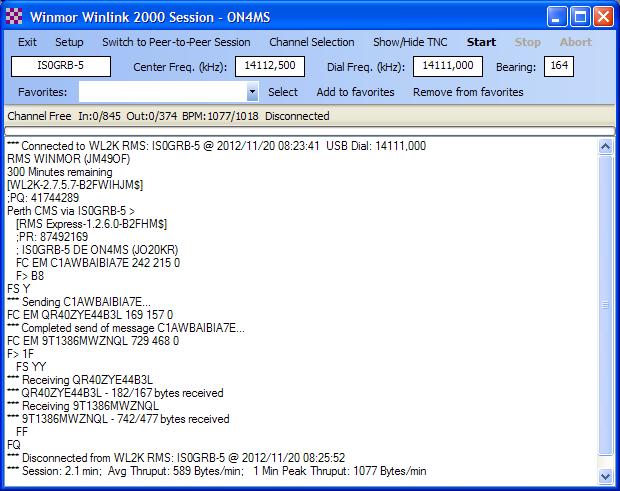Click log line 'FQ'
The height and width of the screenshot is (491, 620).
point(14,445)
